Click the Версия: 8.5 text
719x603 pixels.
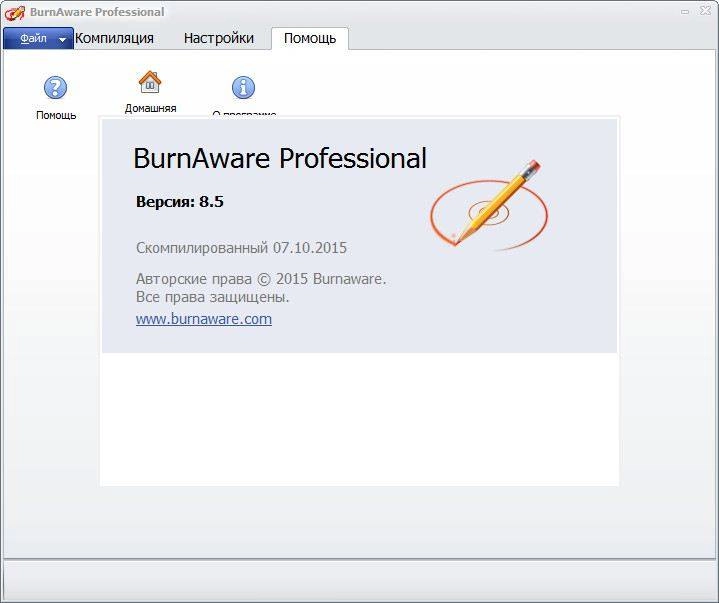(180, 201)
